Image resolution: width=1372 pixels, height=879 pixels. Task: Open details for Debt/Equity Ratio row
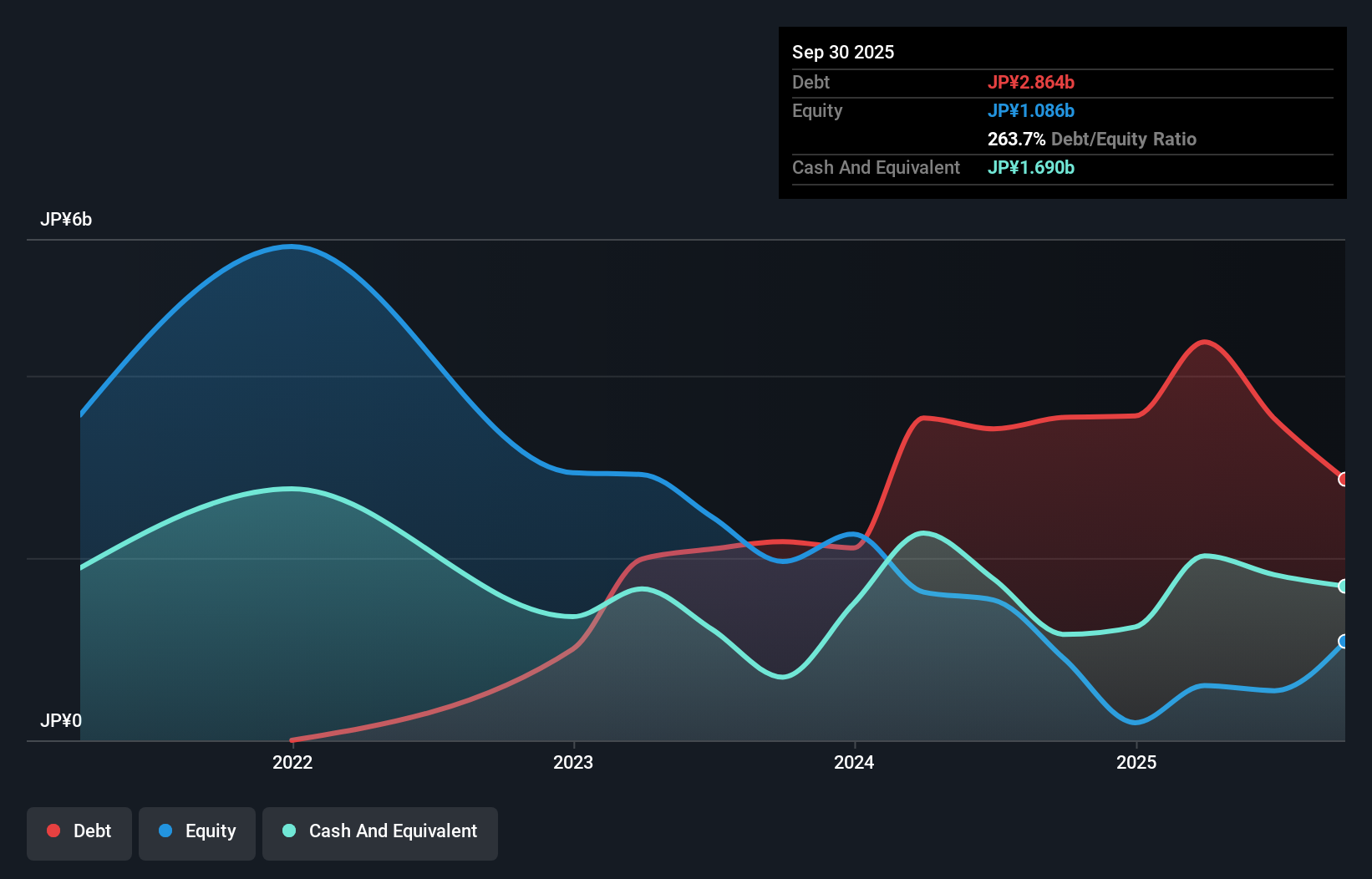tap(1091, 139)
